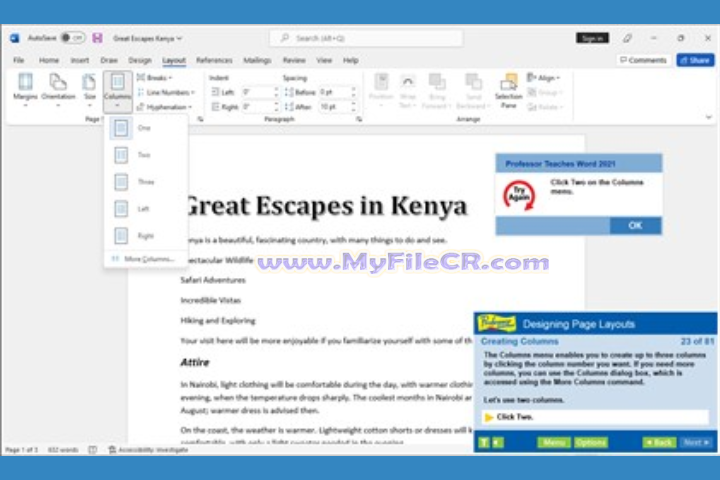
Task: Open the Breaks dropdown
Action: 155,78
